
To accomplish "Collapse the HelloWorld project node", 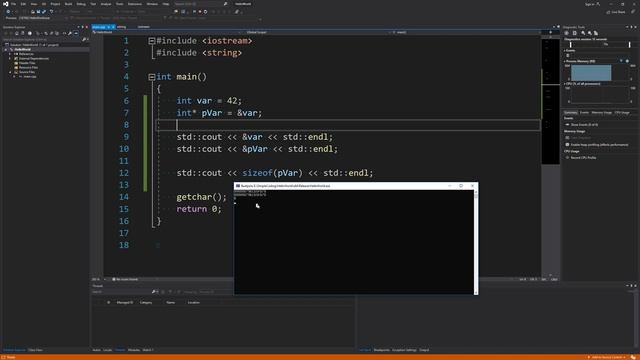I will (x=6, y=49).
